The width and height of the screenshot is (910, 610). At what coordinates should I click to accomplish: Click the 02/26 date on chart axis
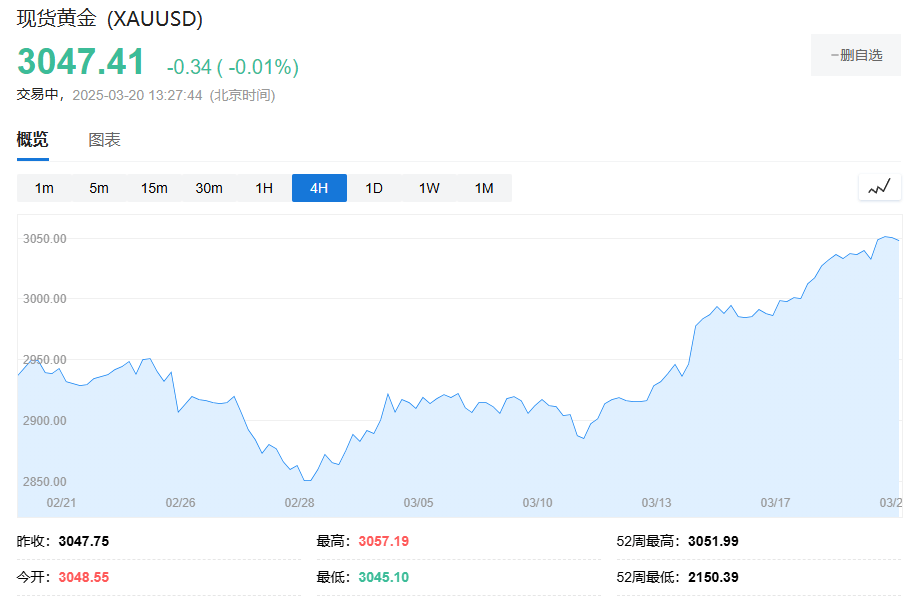[180, 502]
